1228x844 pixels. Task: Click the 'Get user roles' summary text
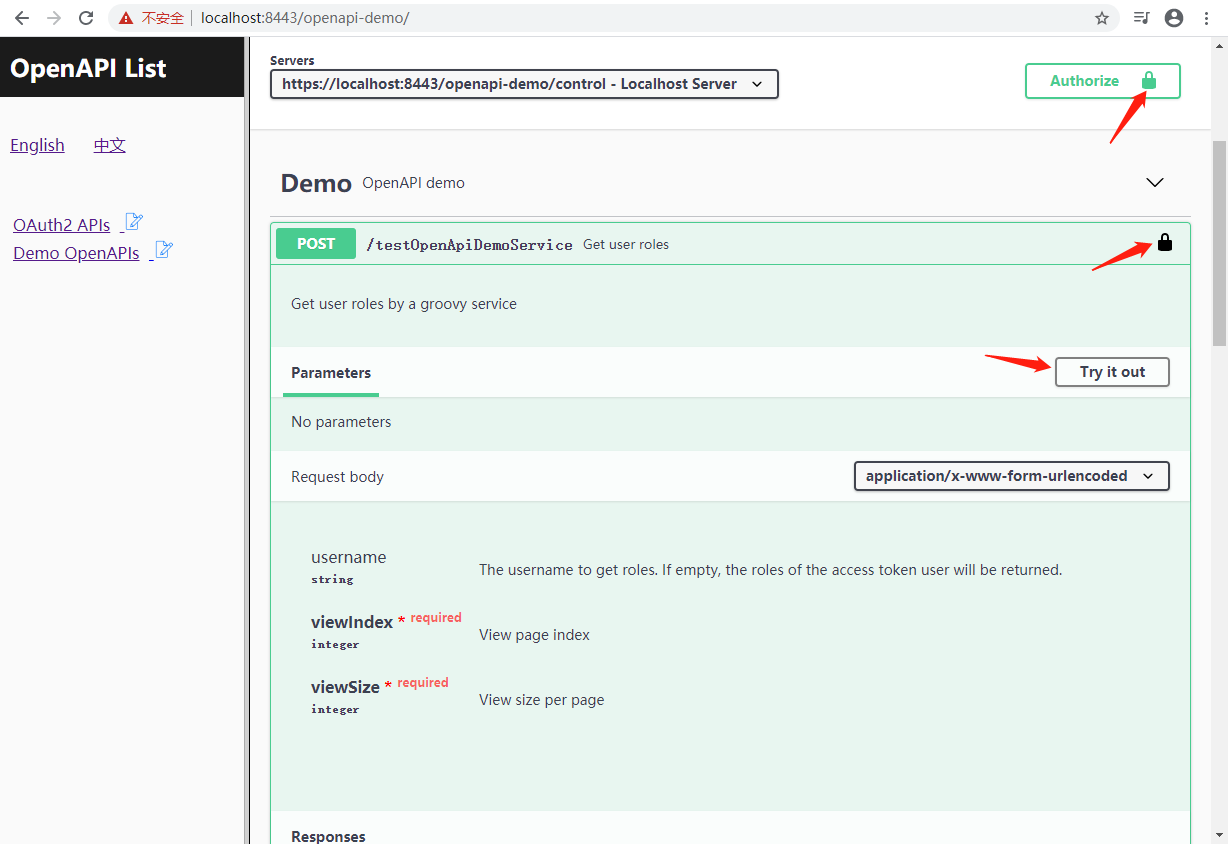coord(626,244)
